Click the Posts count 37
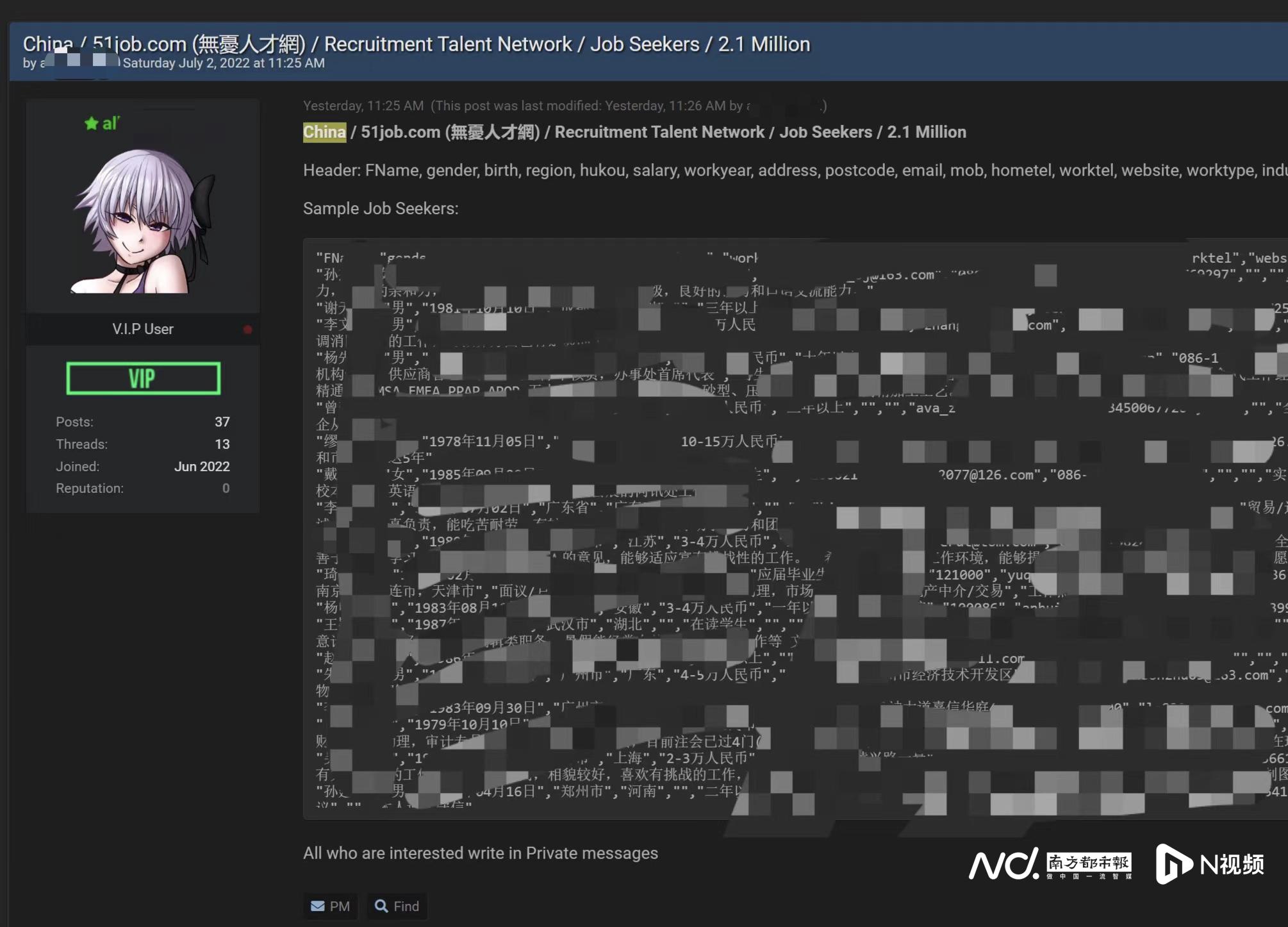 (x=222, y=422)
